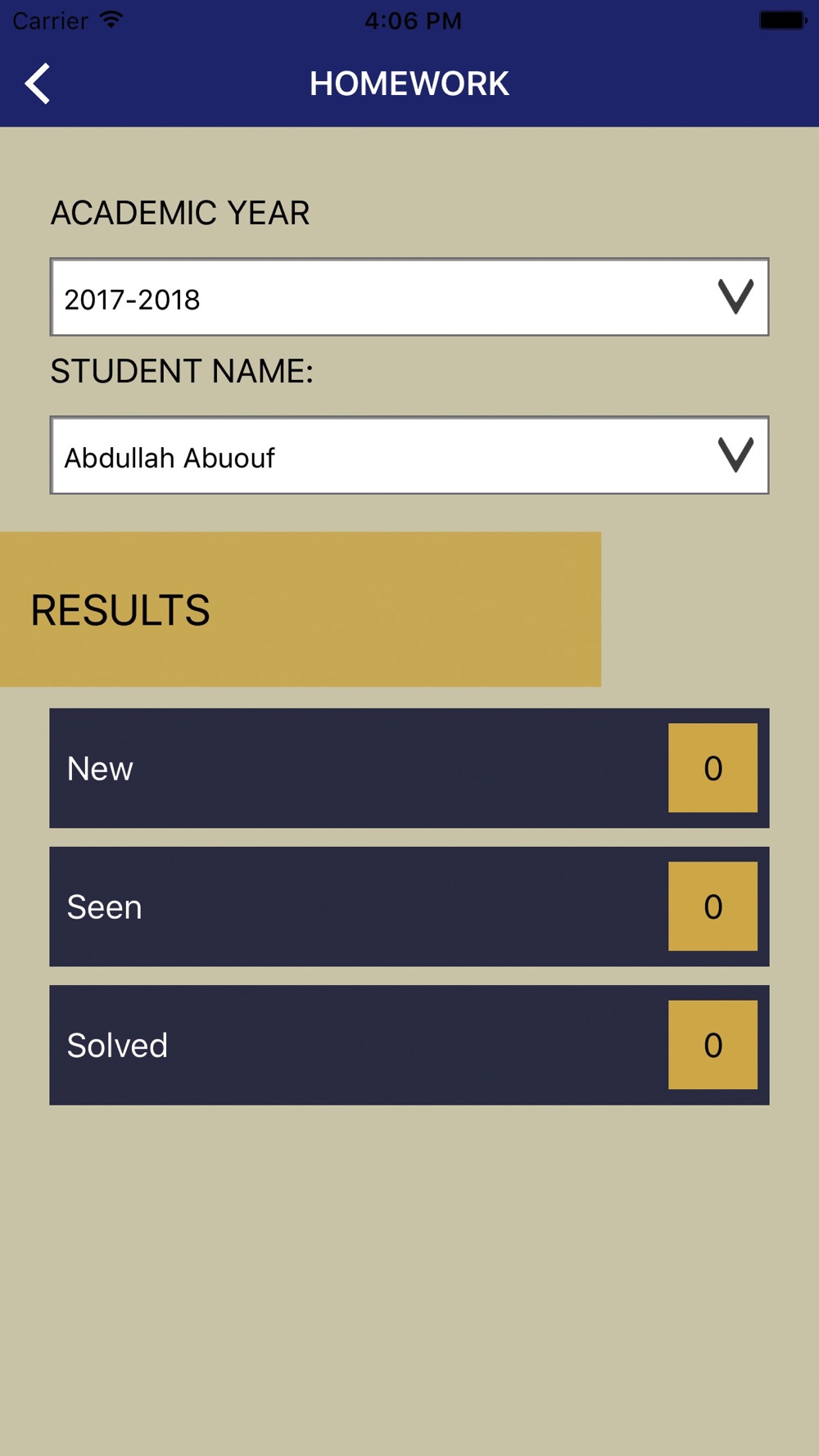Expand the student name dropdown arrow
819x1456 pixels.
click(x=735, y=454)
